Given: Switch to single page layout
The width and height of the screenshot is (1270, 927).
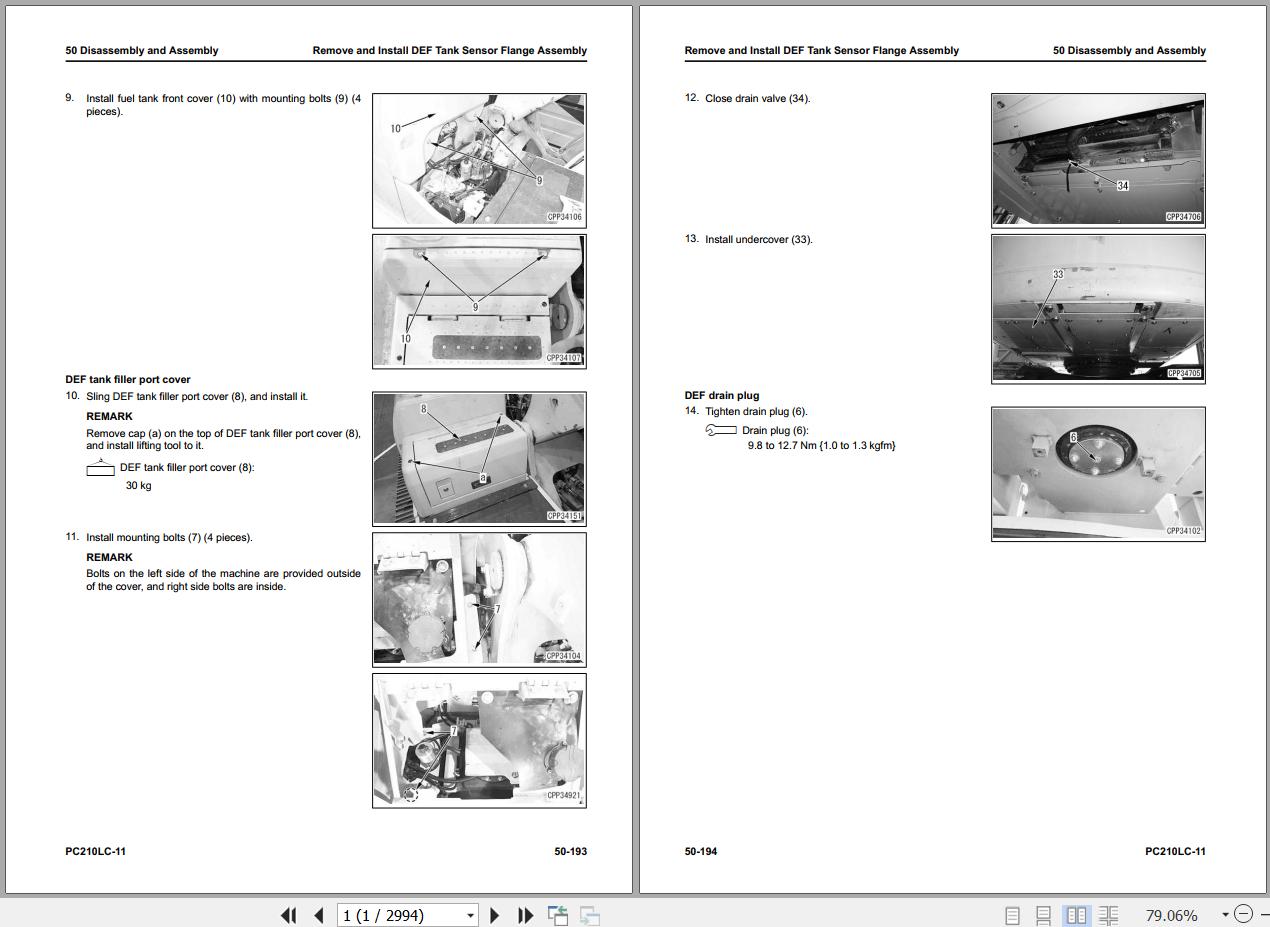Looking at the screenshot, I should coord(1012,915).
